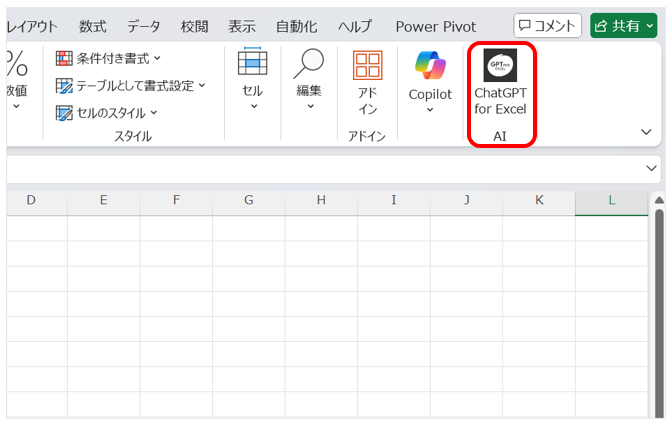Switch to the Automate (自動化) tab
This screenshot has height=425, width=670.
pyautogui.click(x=297, y=27)
